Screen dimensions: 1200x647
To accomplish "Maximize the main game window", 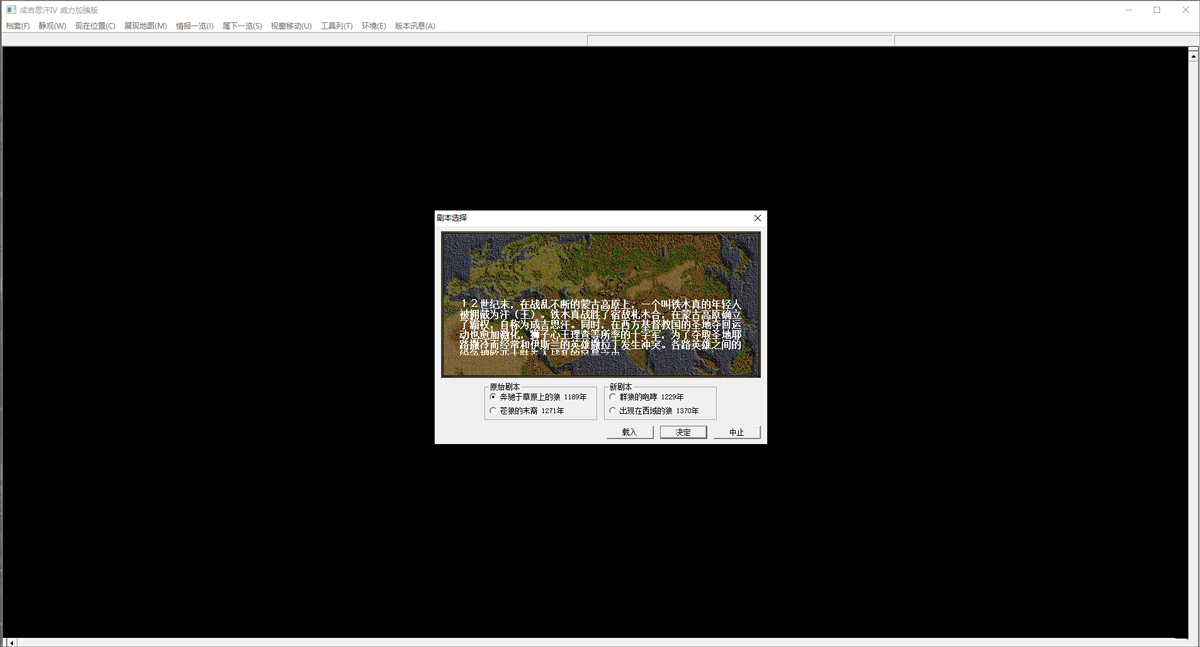I will [1157, 10].
